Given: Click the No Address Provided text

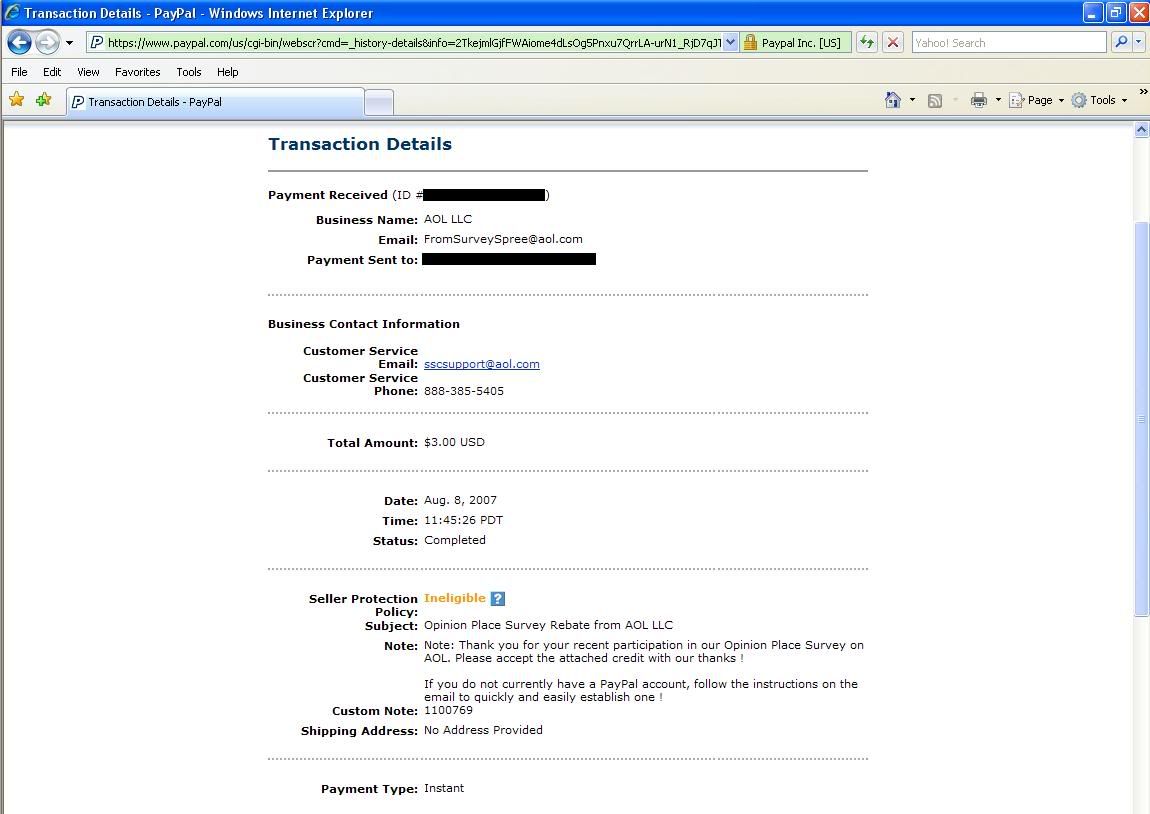Looking at the screenshot, I should click(x=483, y=730).
